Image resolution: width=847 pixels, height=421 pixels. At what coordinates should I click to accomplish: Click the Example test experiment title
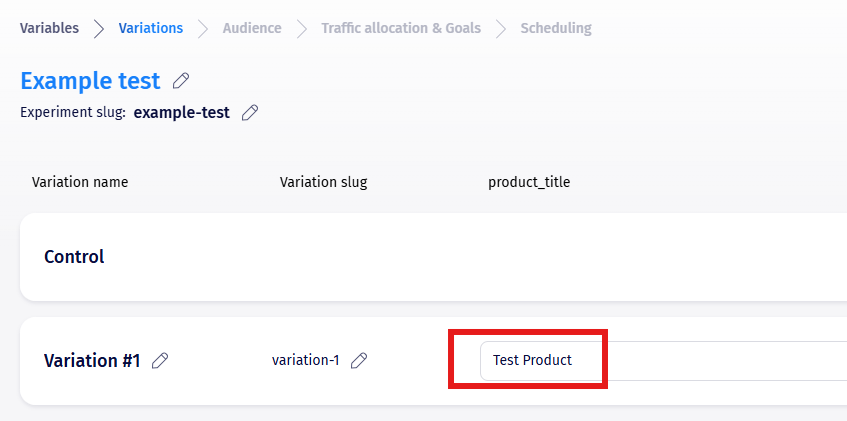point(90,81)
